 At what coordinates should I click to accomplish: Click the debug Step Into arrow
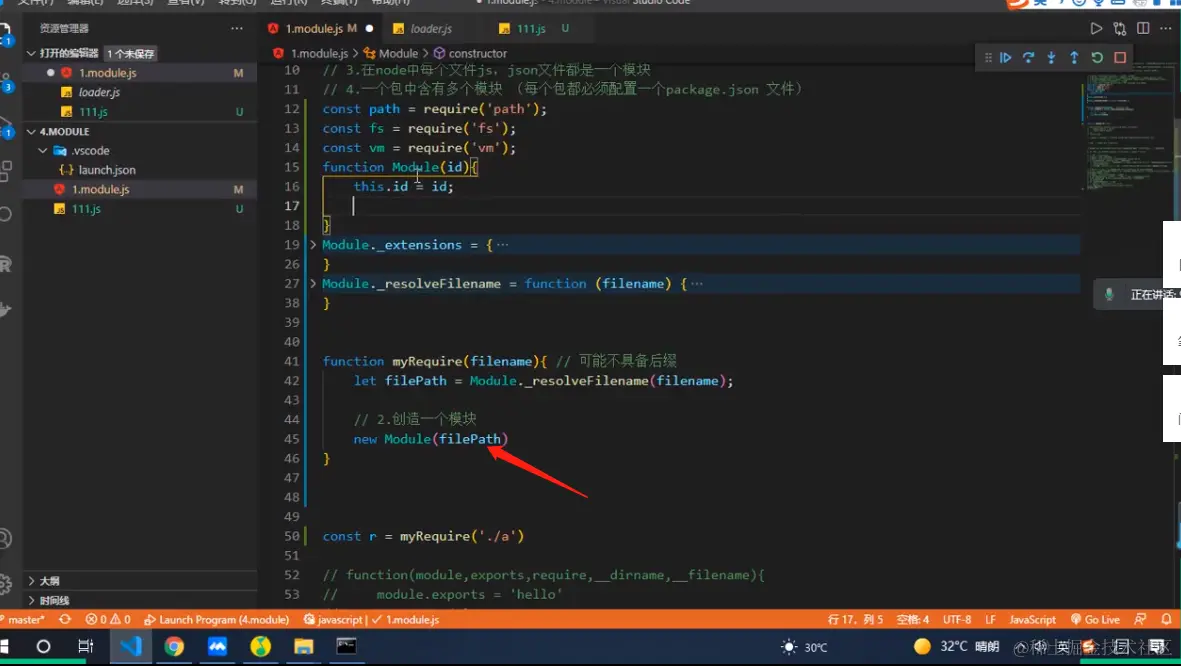(x=1051, y=57)
